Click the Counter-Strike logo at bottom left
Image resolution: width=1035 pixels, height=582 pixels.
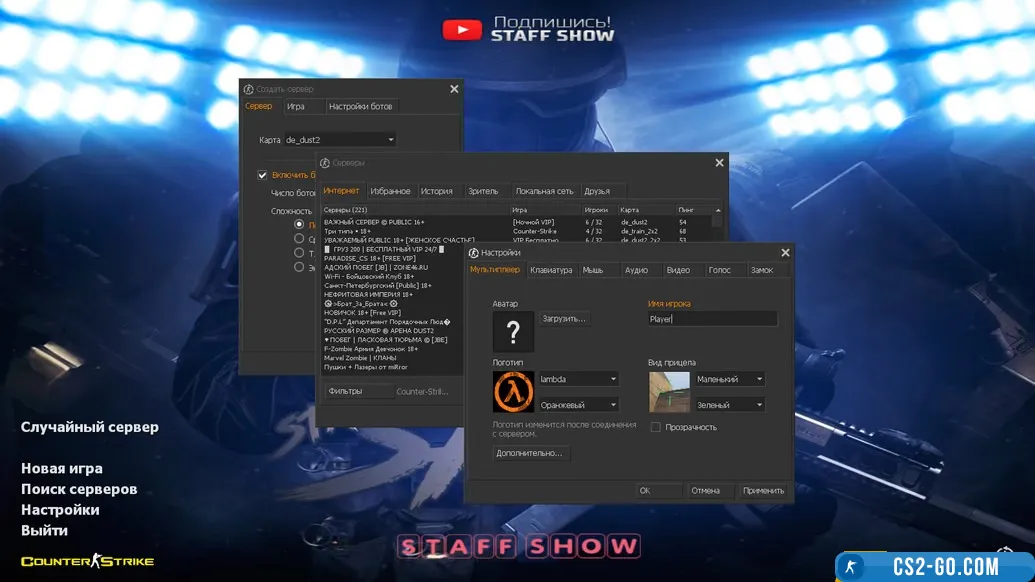click(88, 561)
